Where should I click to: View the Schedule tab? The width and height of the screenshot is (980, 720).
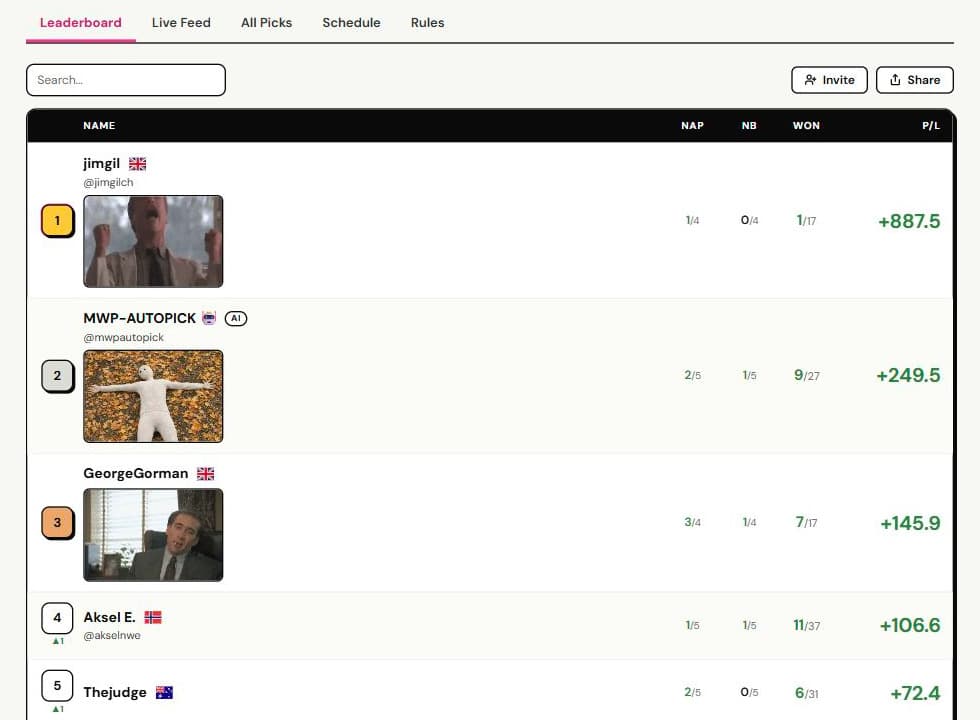click(351, 22)
